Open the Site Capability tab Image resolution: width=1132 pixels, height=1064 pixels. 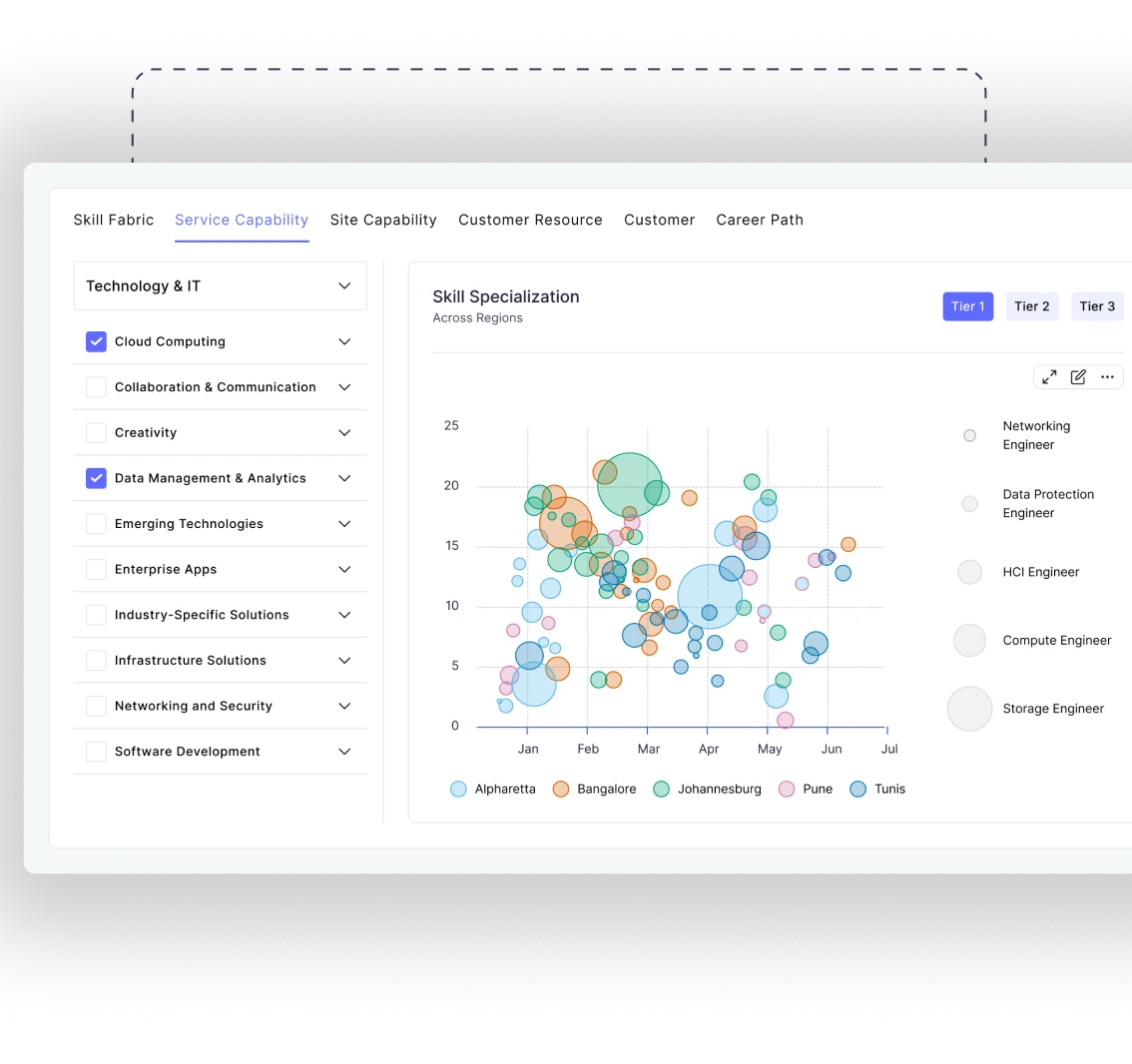click(383, 220)
